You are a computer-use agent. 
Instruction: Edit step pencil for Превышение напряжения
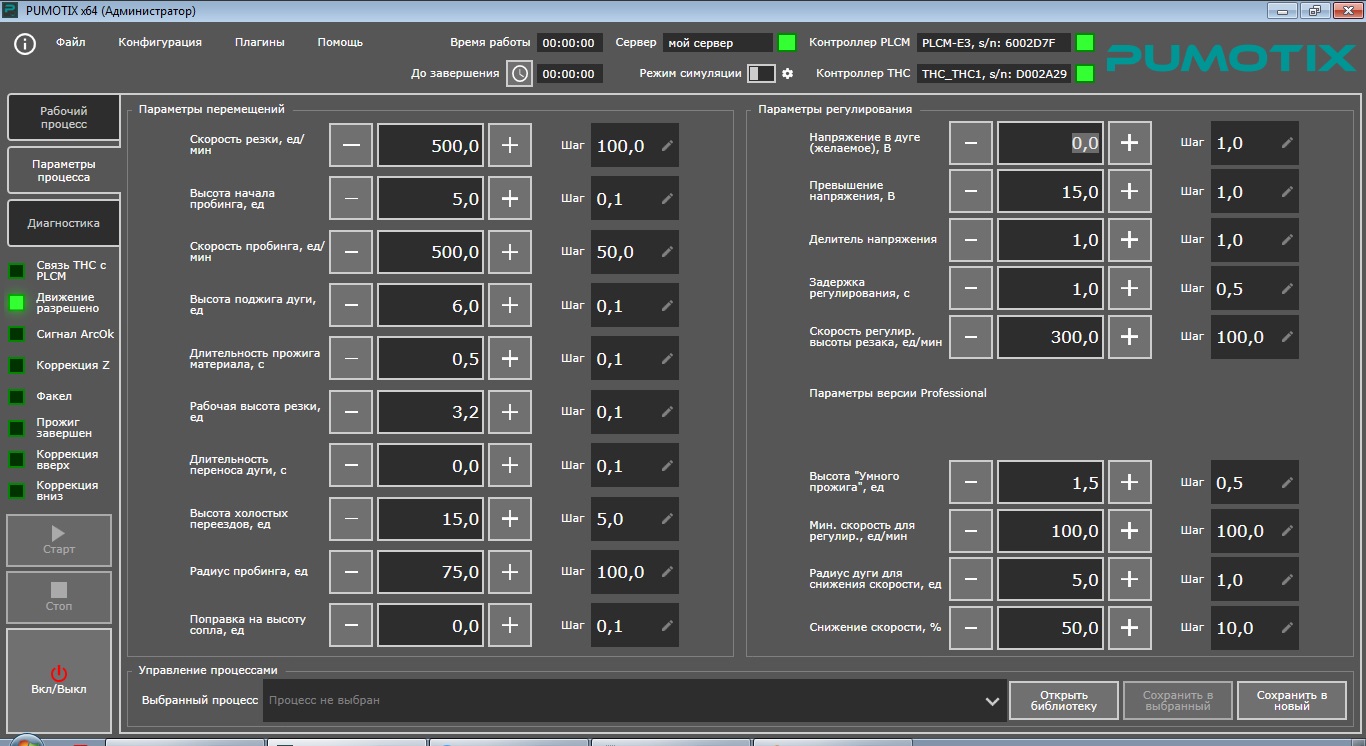1287,192
